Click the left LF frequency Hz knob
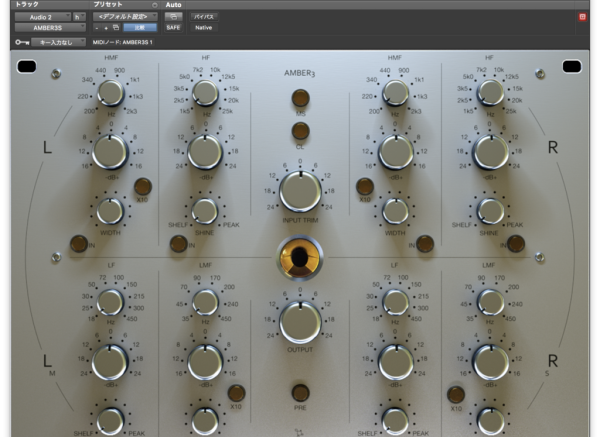 [x=111, y=302]
